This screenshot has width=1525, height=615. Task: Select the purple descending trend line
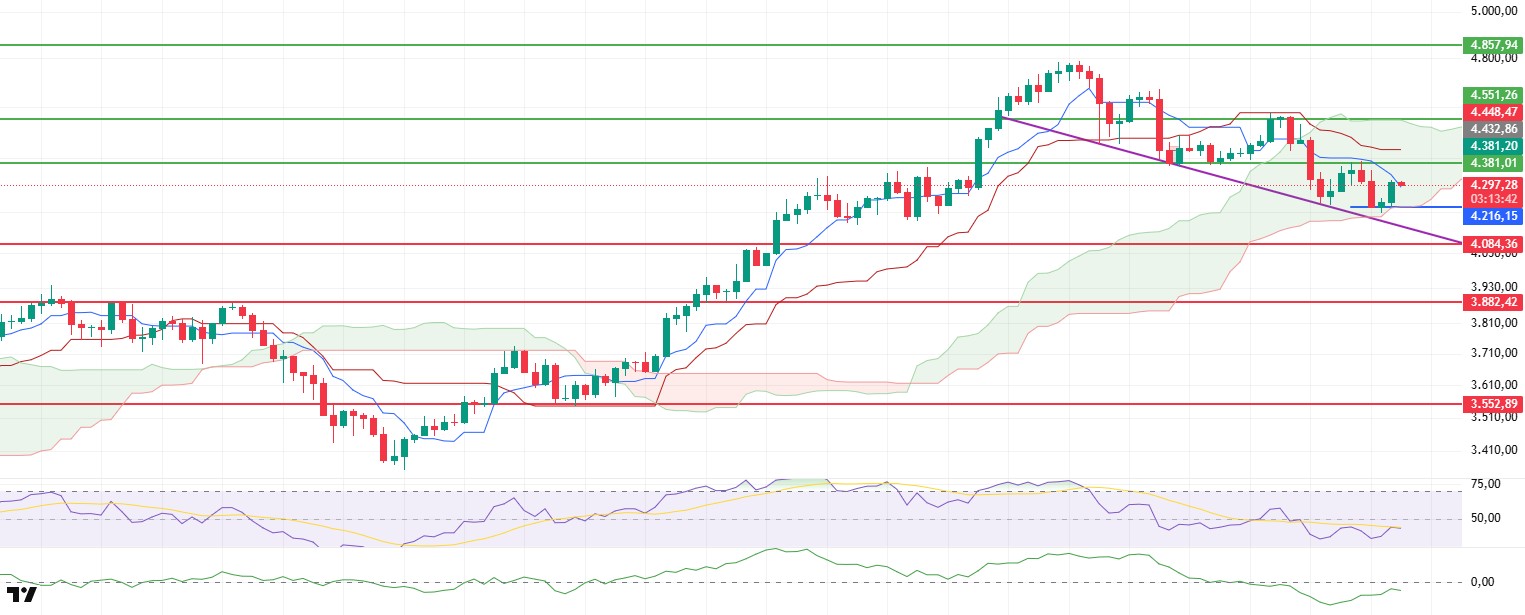1230,180
